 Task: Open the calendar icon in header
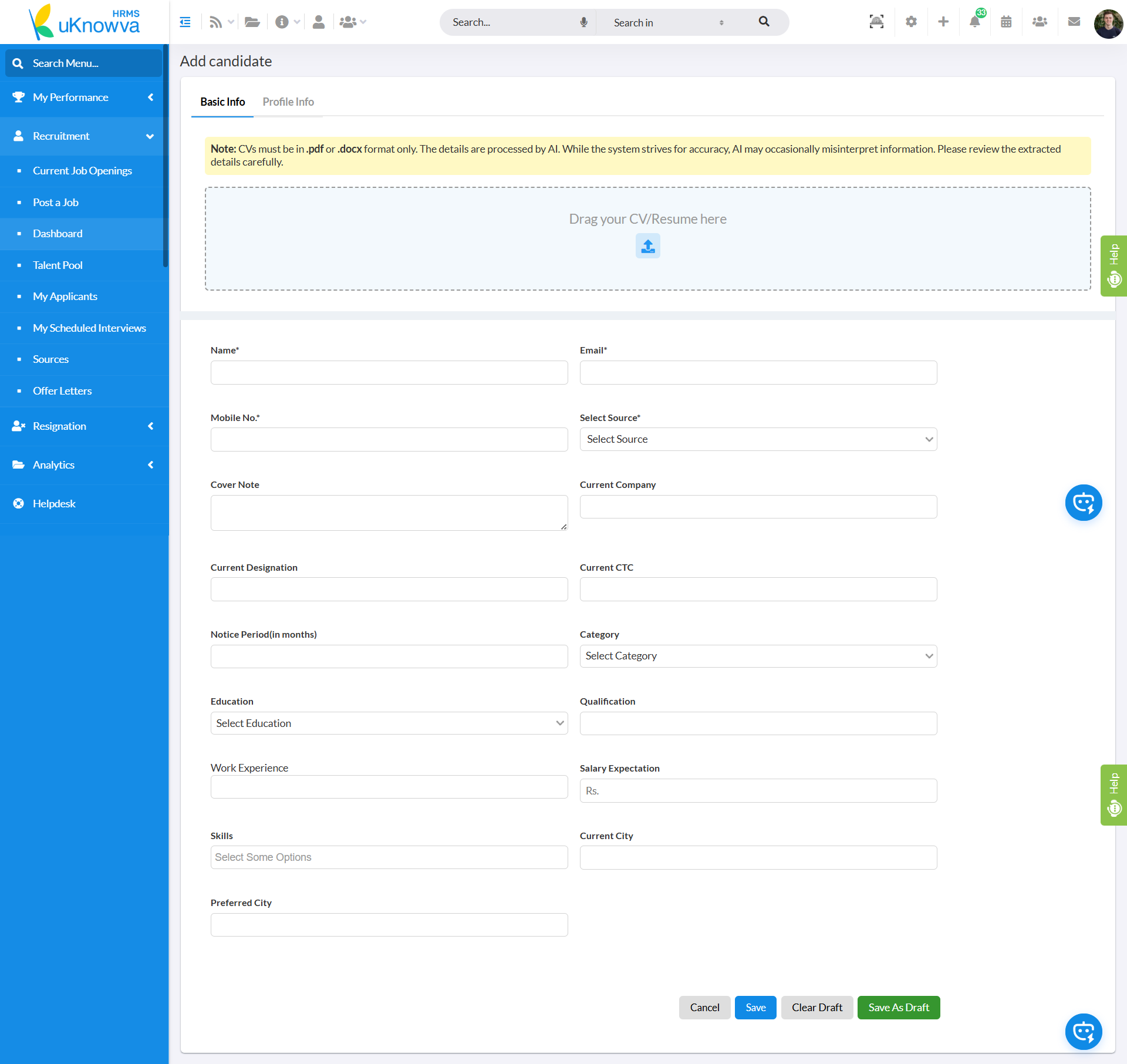[x=1006, y=22]
